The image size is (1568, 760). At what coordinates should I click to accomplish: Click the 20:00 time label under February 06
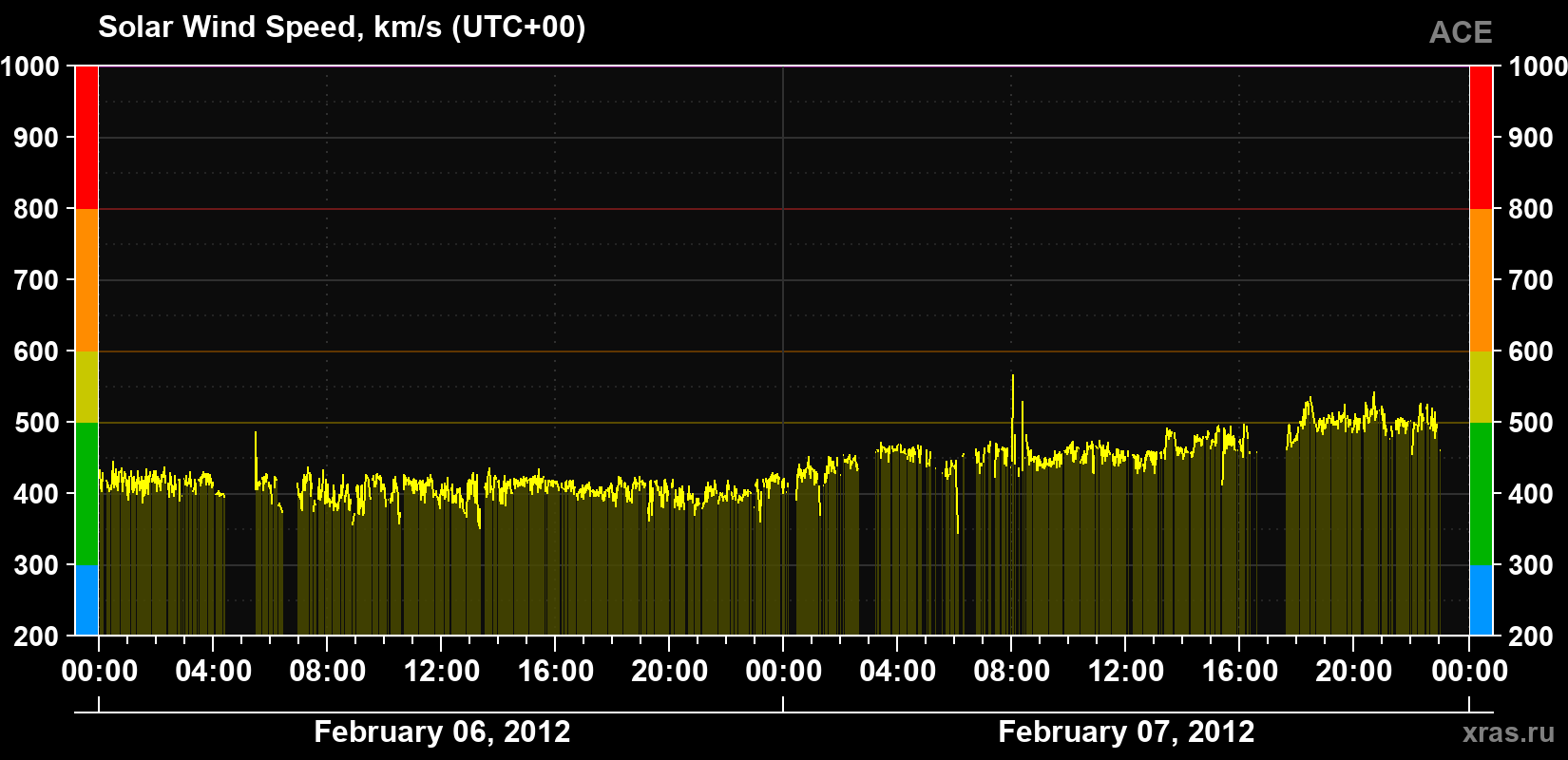(670, 672)
